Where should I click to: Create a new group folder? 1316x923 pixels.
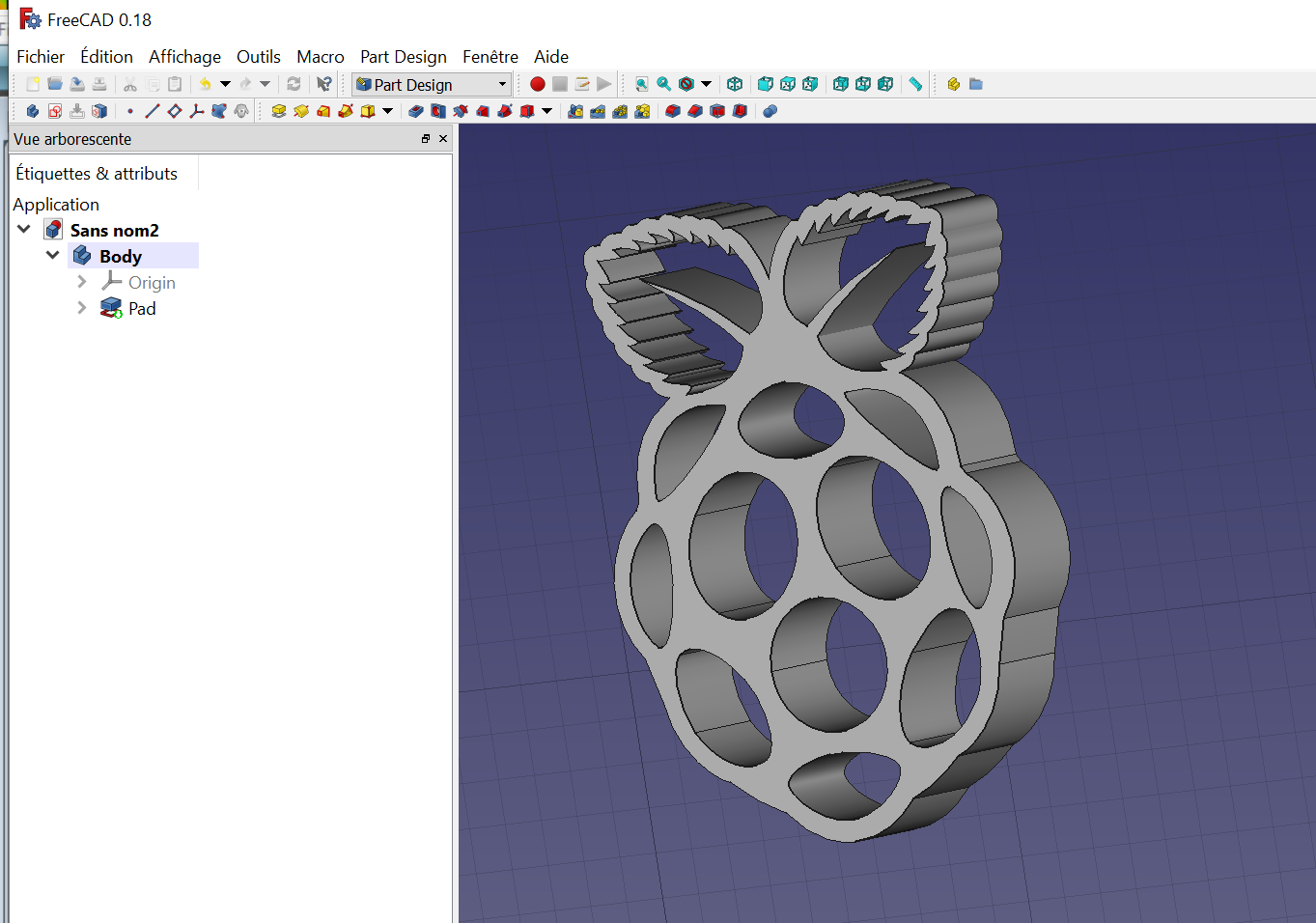(976, 84)
